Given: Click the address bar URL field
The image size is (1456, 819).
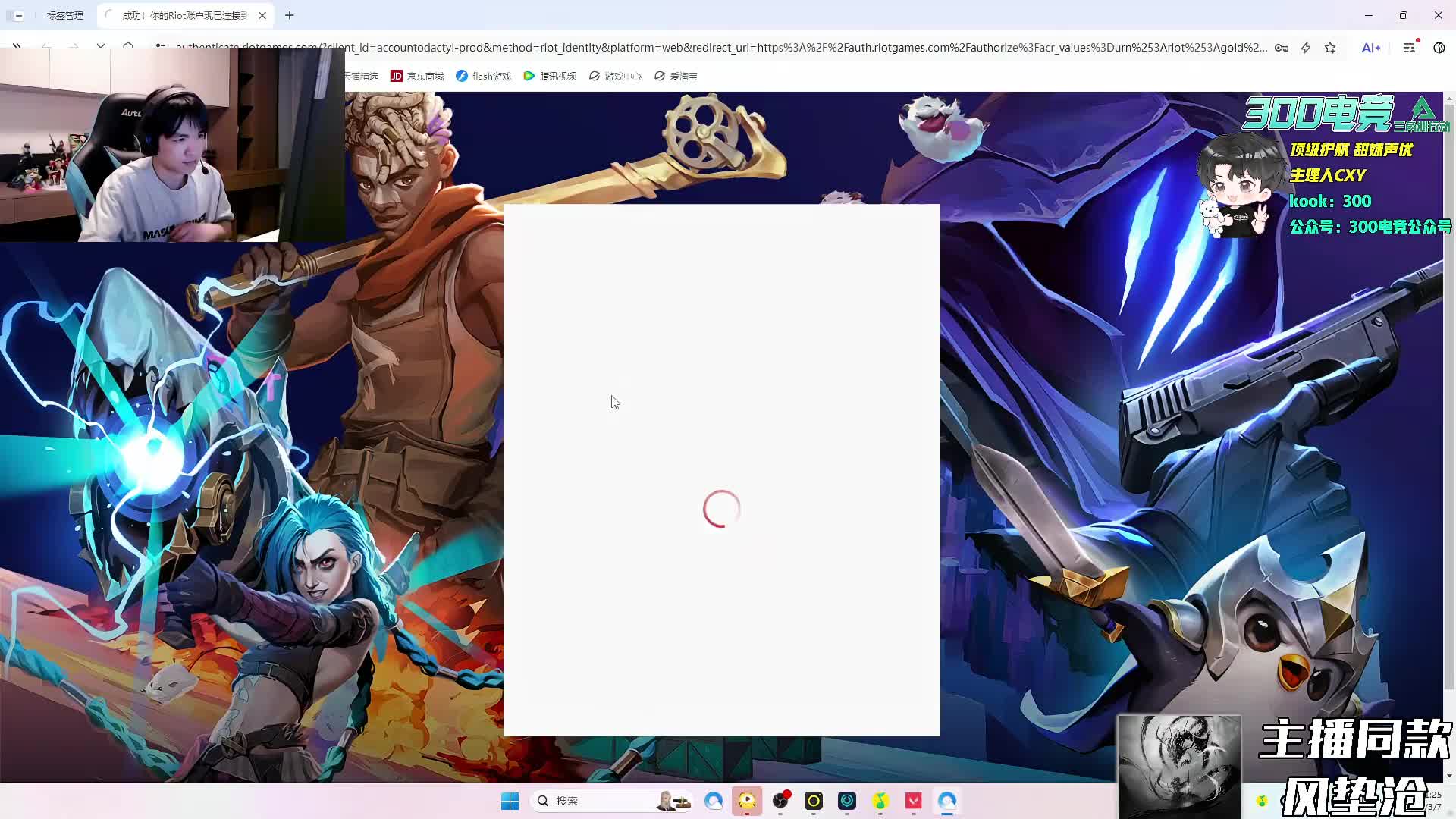Looking at the screenshot, I should click(x=720, y=48).
